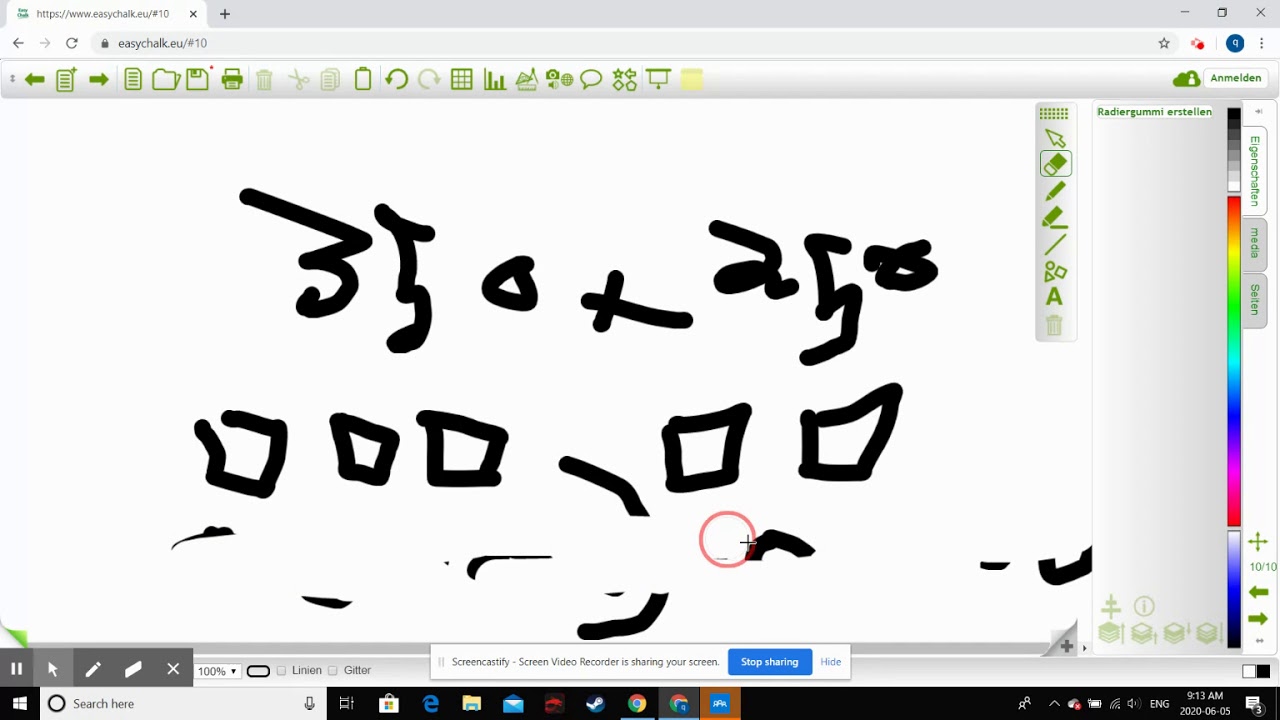
Task: Click the browser address bar
Action: [630, 43]
